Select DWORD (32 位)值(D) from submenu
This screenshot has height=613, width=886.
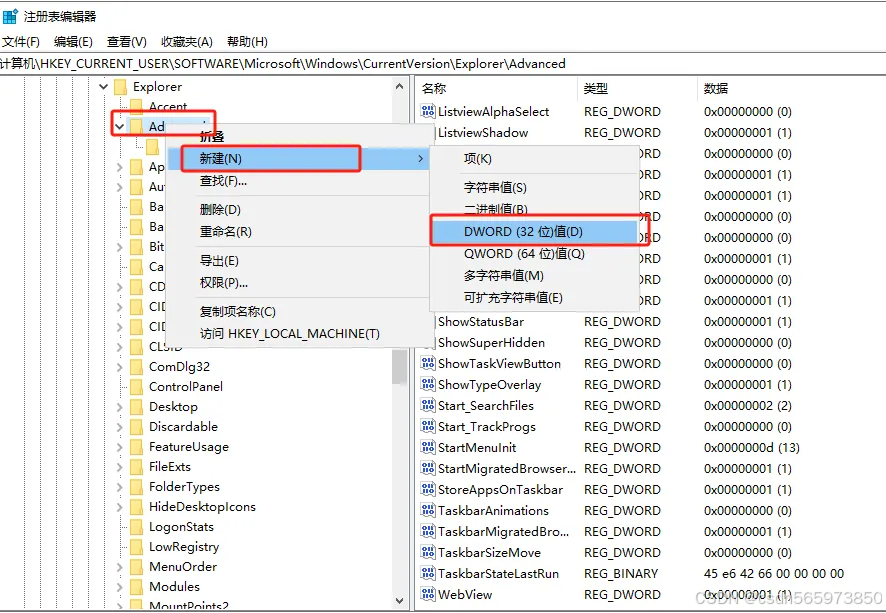point(534,232)
